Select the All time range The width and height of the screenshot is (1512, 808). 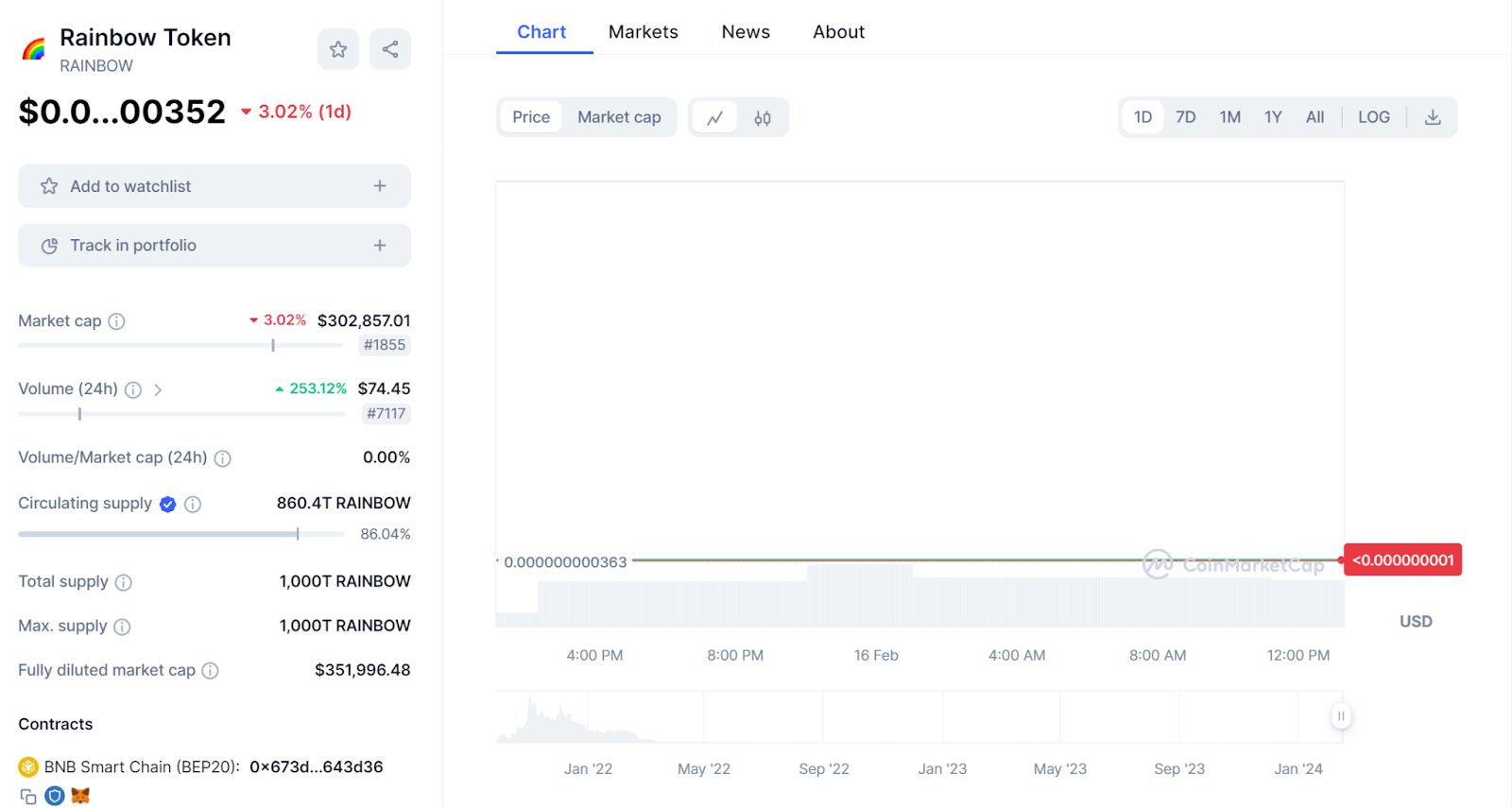click(1314, 117)
